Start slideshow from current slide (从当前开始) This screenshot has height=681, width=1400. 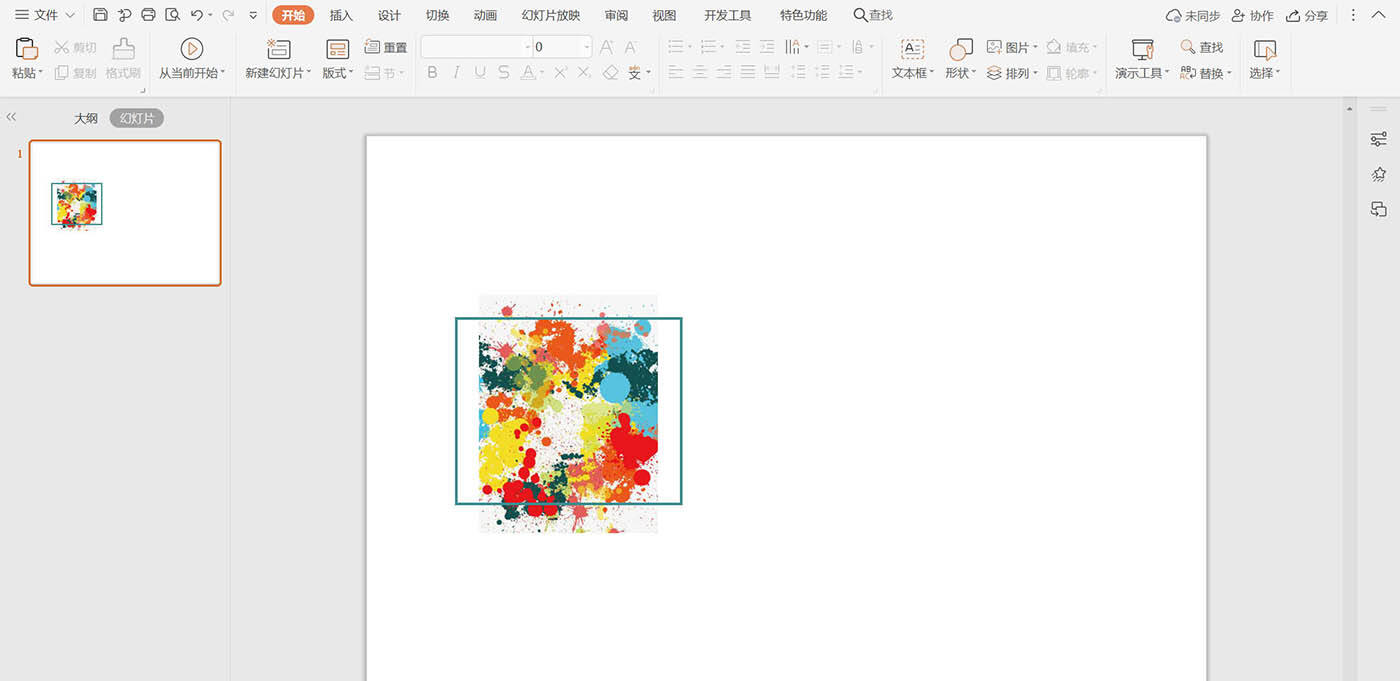tap(192, 59)
